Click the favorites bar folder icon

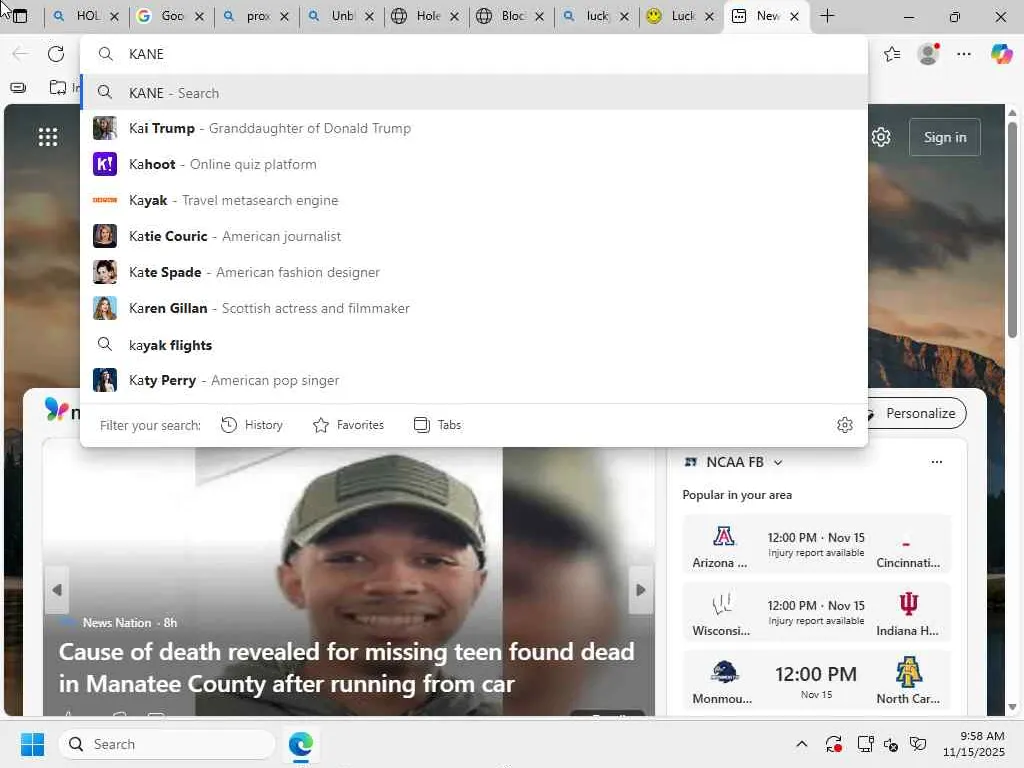click(58, 87)
